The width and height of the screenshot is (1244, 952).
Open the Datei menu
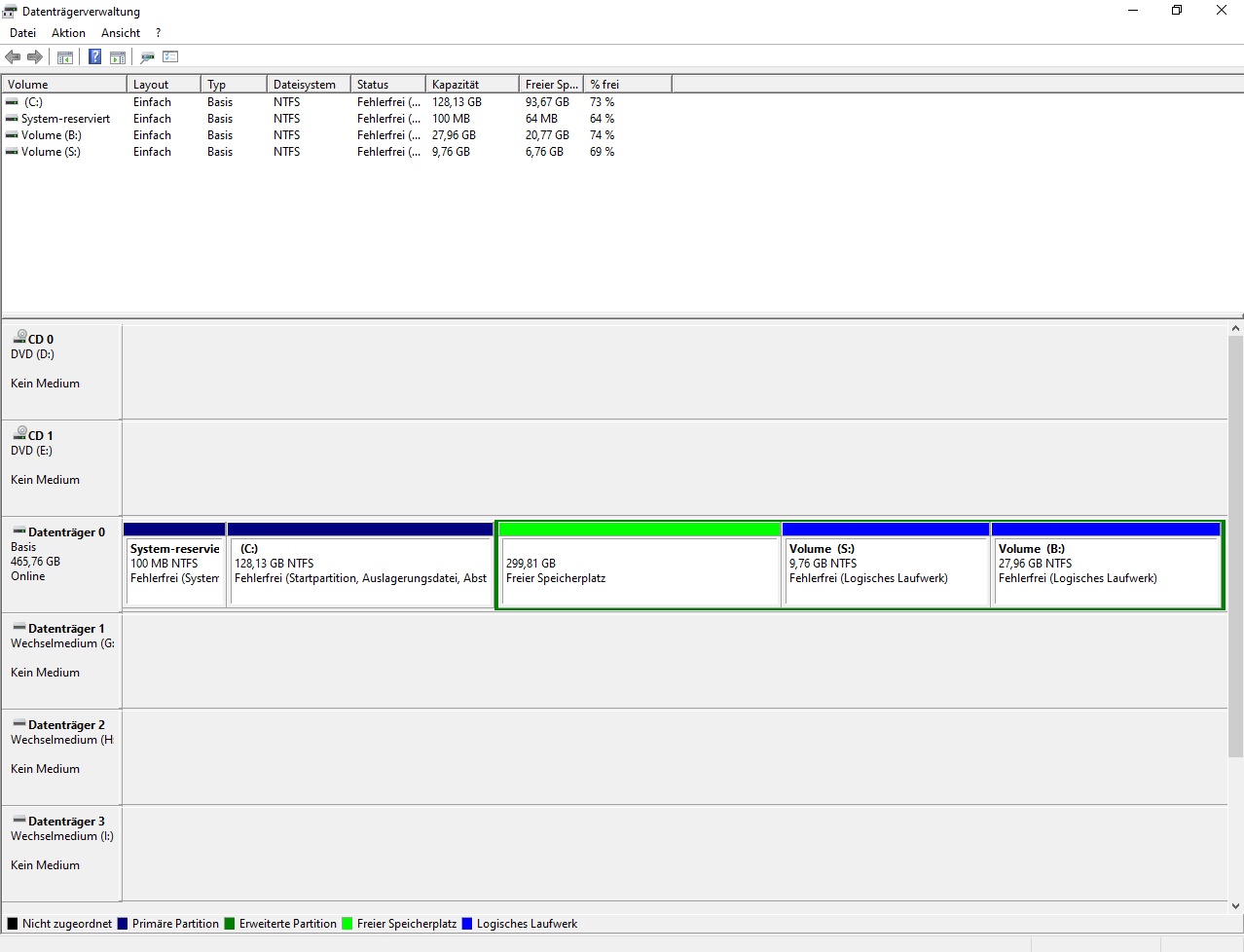coord(22,33)
